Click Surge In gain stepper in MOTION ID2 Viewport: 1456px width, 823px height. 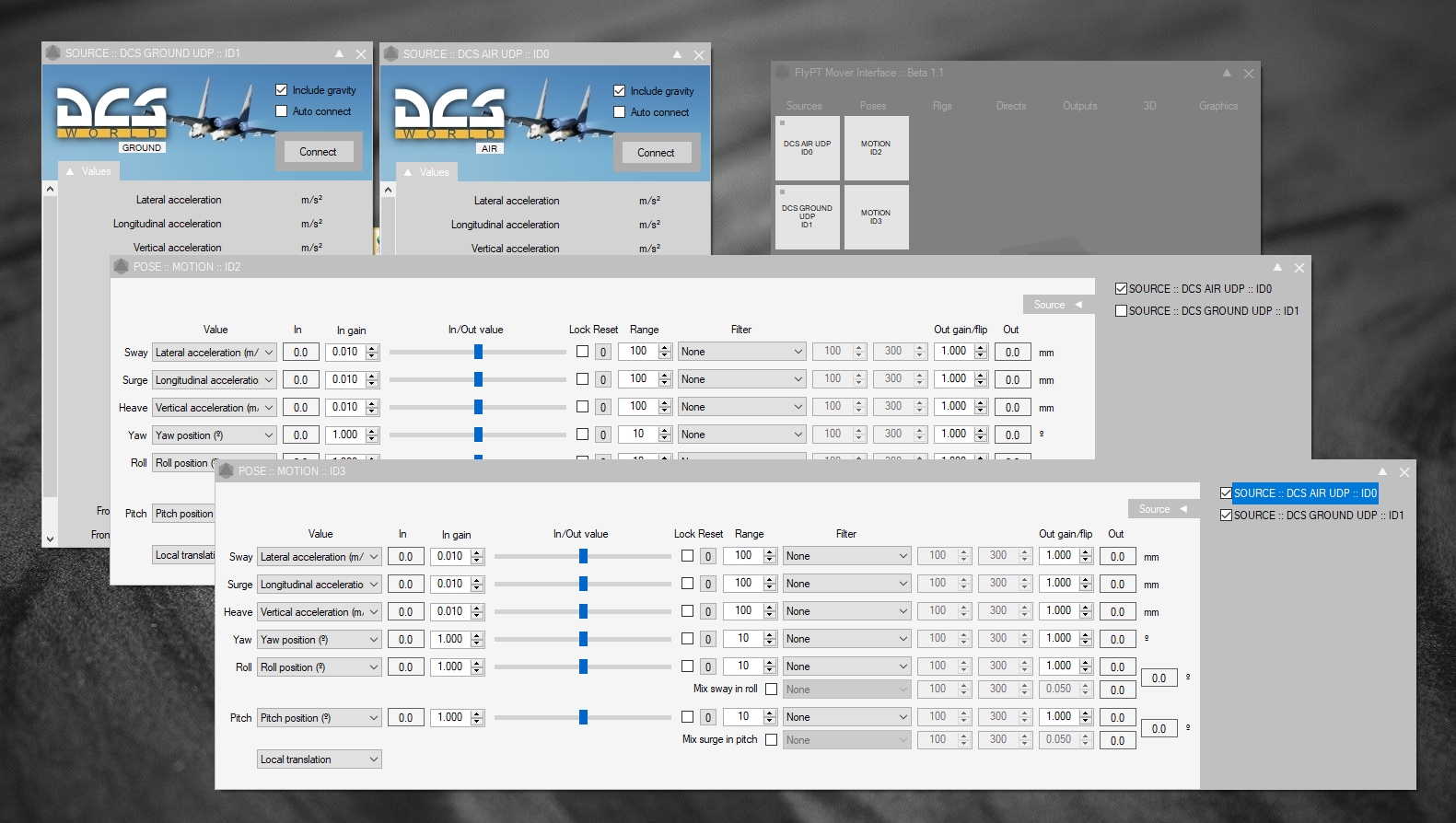tap(372, 379)
